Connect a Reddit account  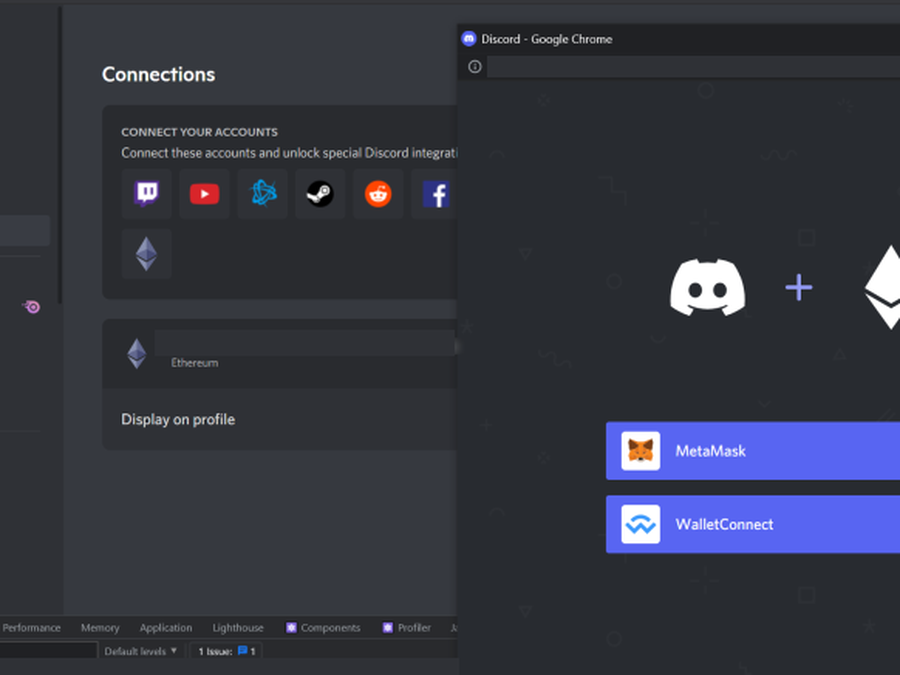click(378, 194)
